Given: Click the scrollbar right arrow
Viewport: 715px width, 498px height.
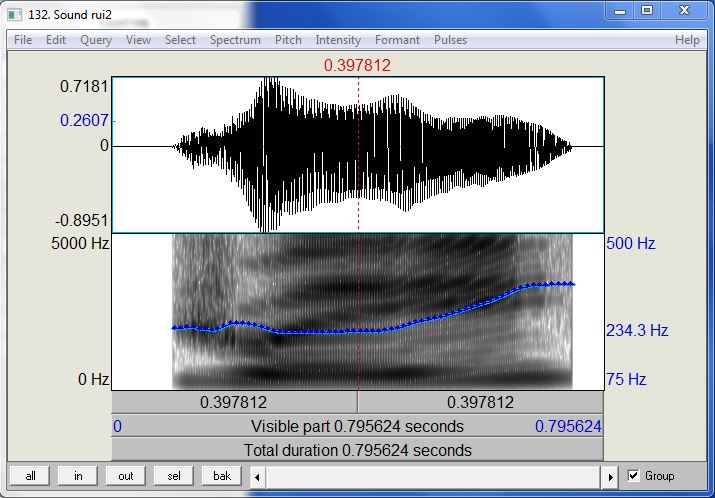Looking at the screenshot, I should [x=611, y=477].
